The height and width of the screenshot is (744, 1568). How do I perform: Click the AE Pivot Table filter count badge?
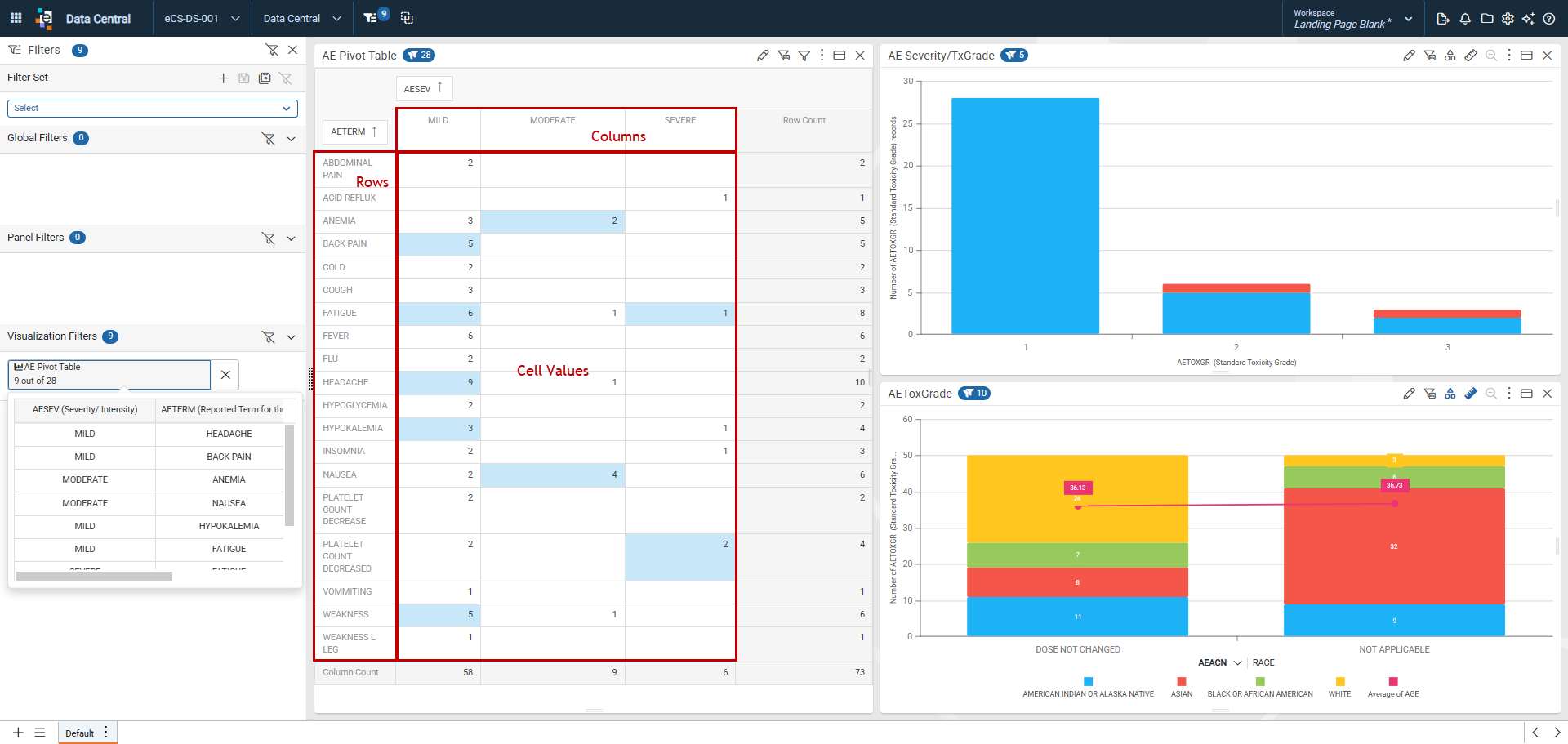tap(419, 56)
